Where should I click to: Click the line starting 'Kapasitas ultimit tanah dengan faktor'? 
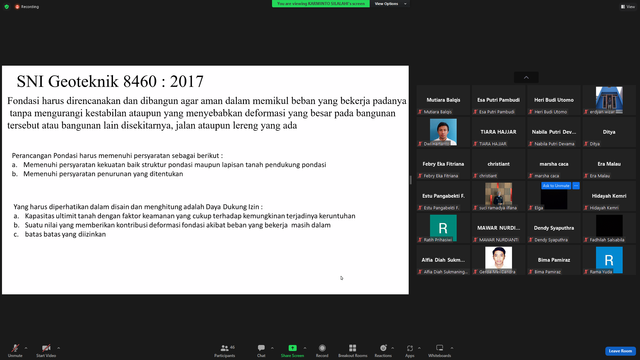(x=190, y=216)
